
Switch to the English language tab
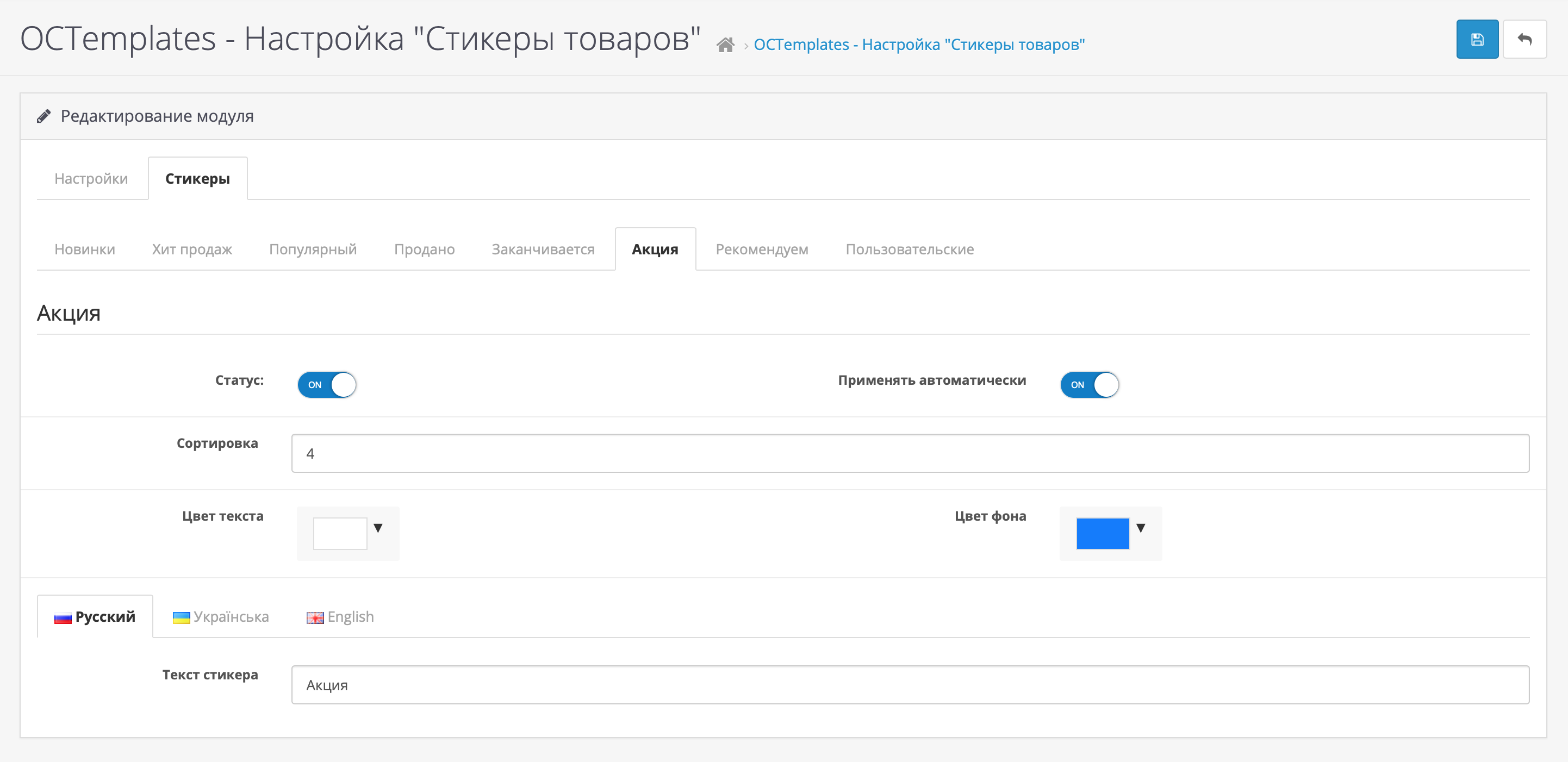(x=340, y=616)
